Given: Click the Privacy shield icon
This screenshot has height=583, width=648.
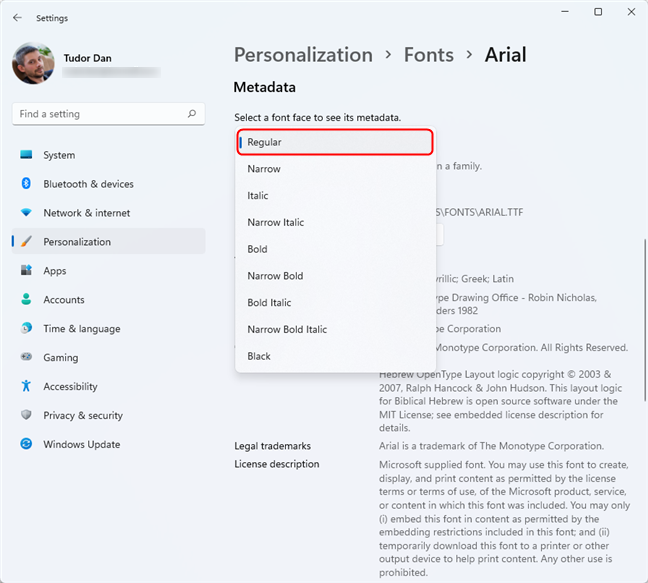Looking at the screenshot, I should click(26, 415).
